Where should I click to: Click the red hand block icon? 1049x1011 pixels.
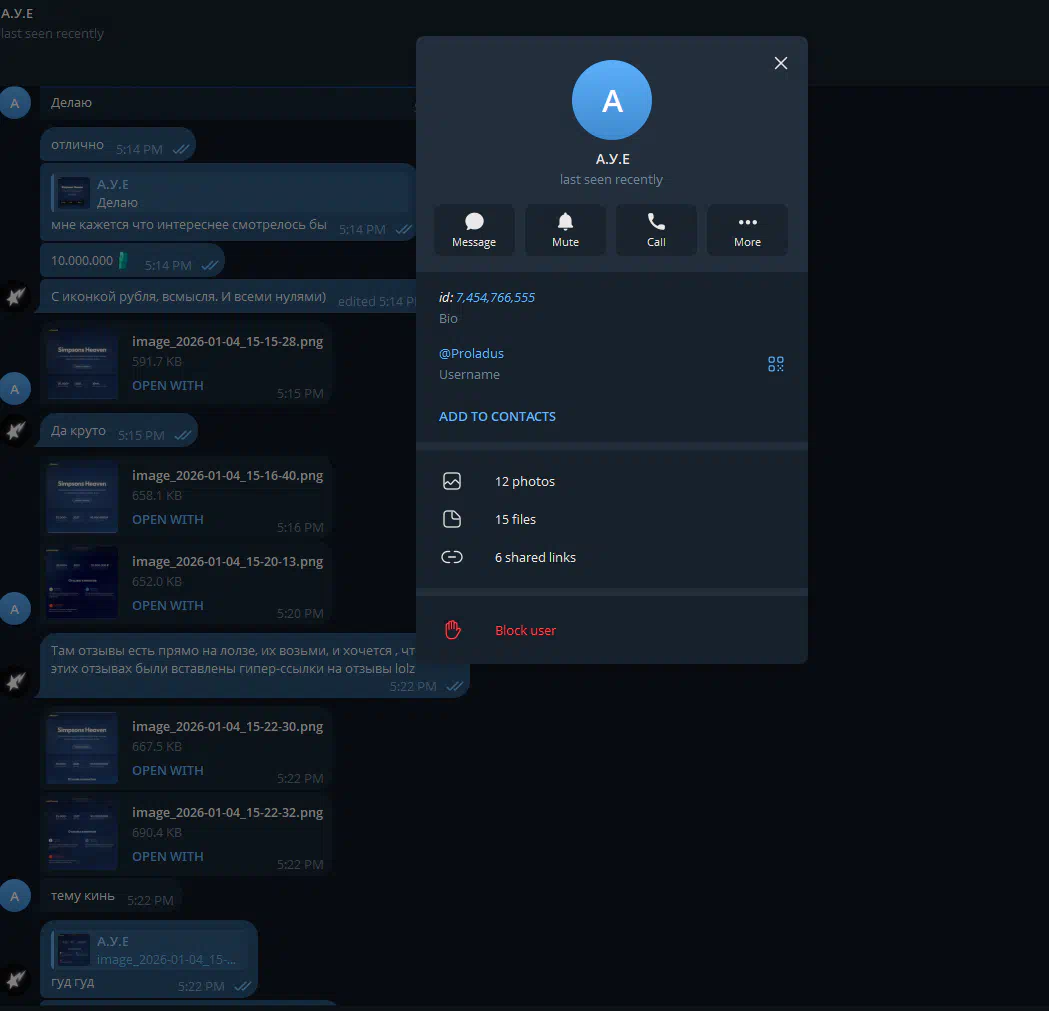point(452,630)
